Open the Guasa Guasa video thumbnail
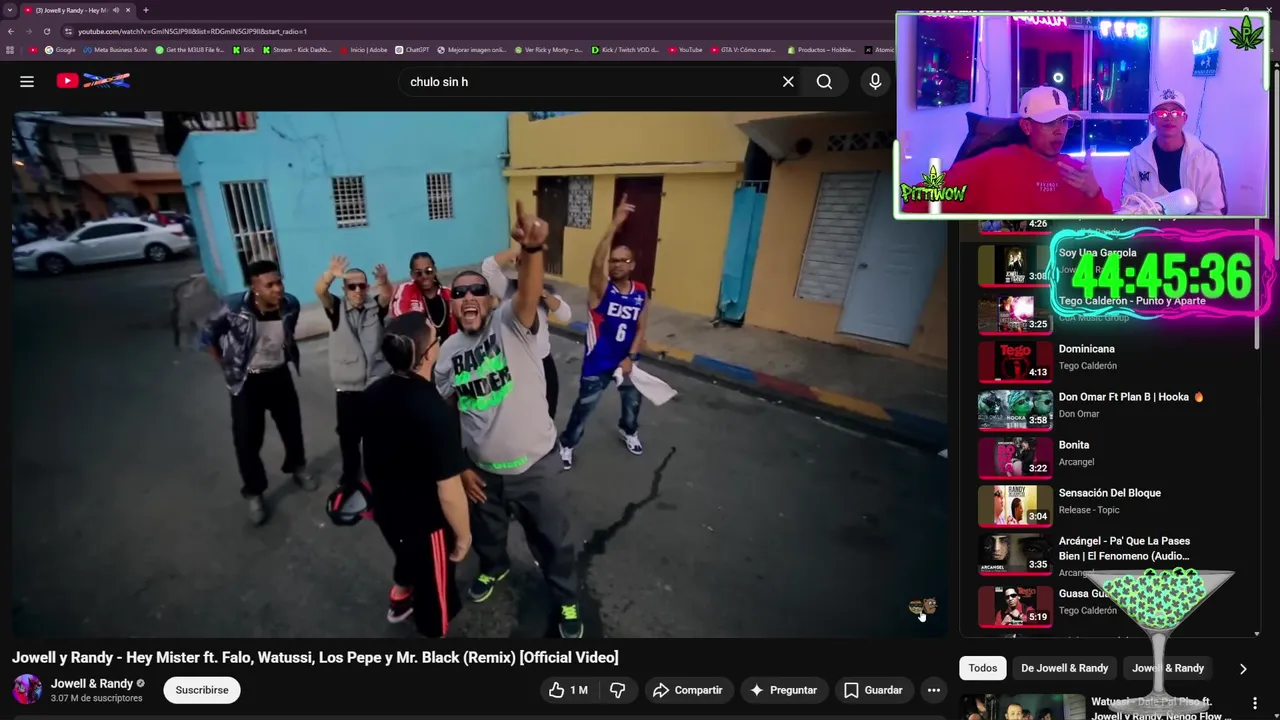This screenshot has height=720, width=1280. tap(1015, 606)
